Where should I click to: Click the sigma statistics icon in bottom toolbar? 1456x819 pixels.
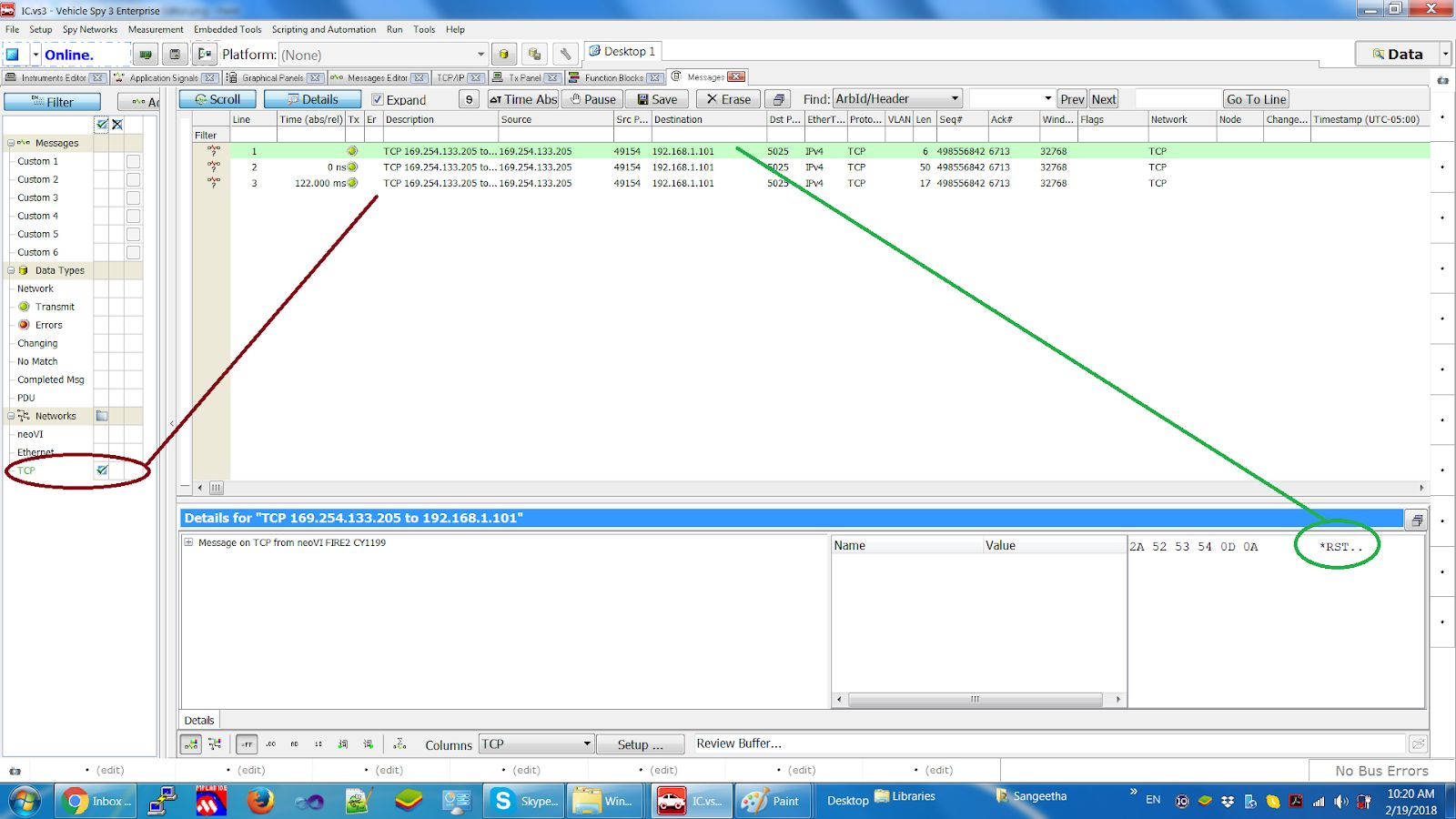click(x=399, y=744)
